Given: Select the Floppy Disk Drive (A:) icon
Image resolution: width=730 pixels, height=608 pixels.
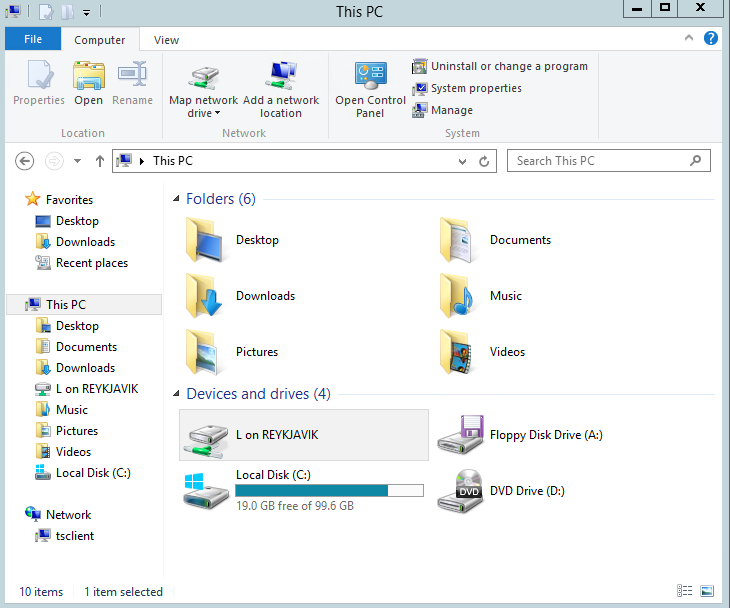Looking at the screenshot, I should point(461,435).
